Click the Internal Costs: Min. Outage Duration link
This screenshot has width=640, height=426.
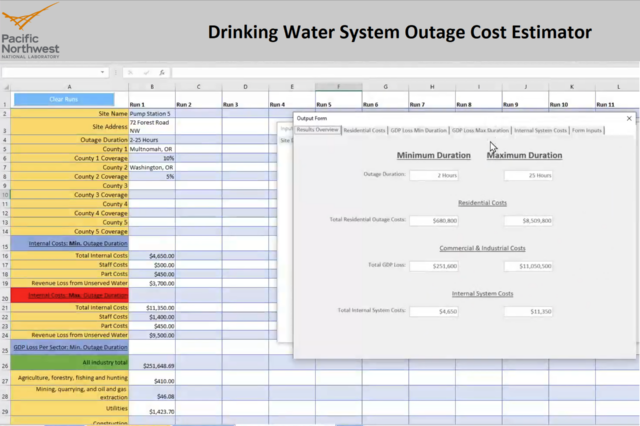(x=78, y=244)
